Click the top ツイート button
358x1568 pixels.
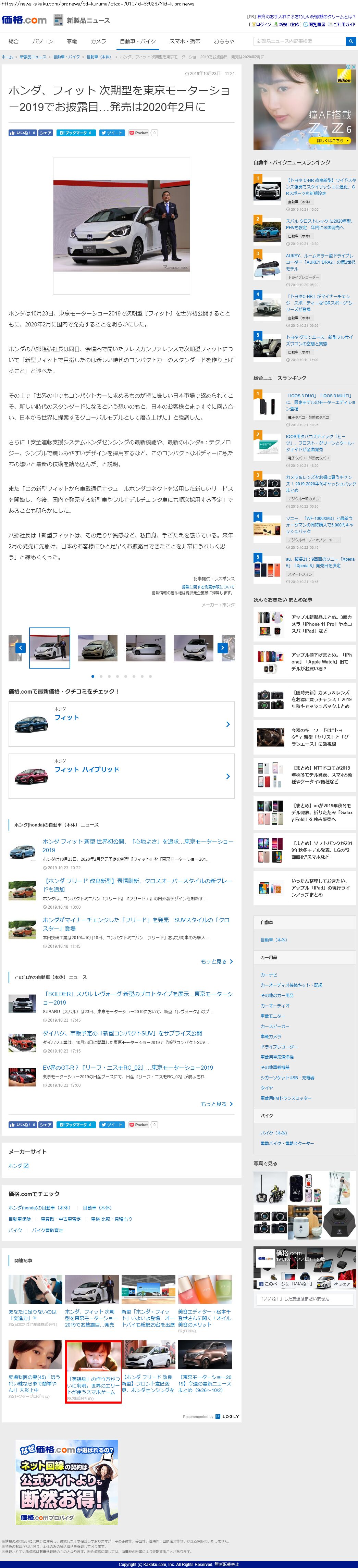112,133
